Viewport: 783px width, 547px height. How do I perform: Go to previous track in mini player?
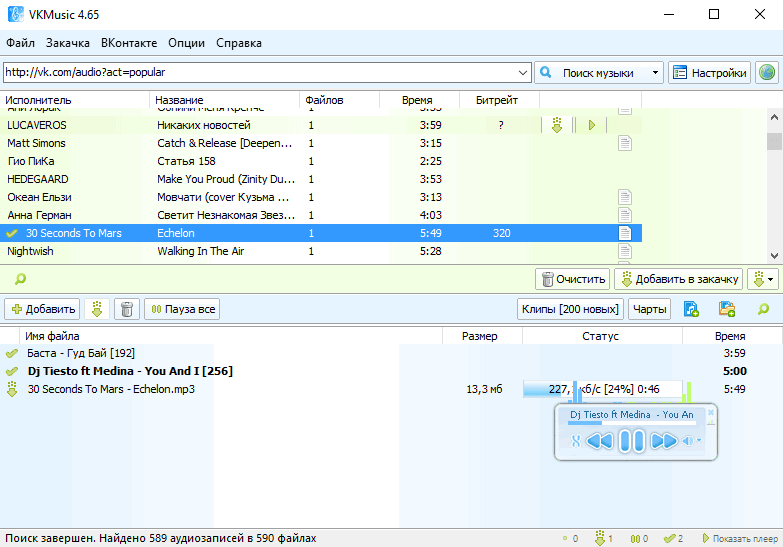click(600, 441)
